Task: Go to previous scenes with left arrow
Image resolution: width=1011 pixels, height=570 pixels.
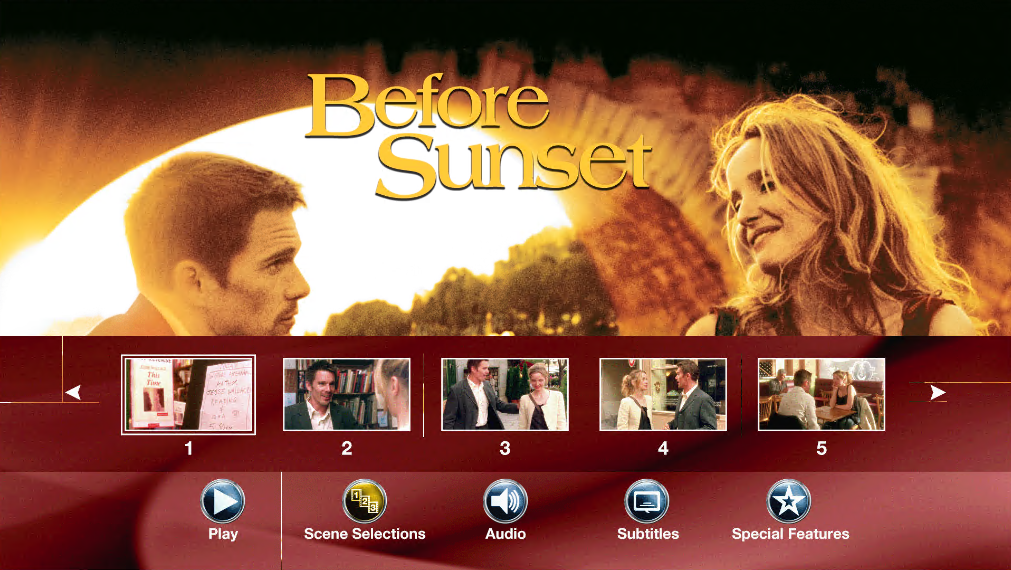Action: [x=73, y=392]
